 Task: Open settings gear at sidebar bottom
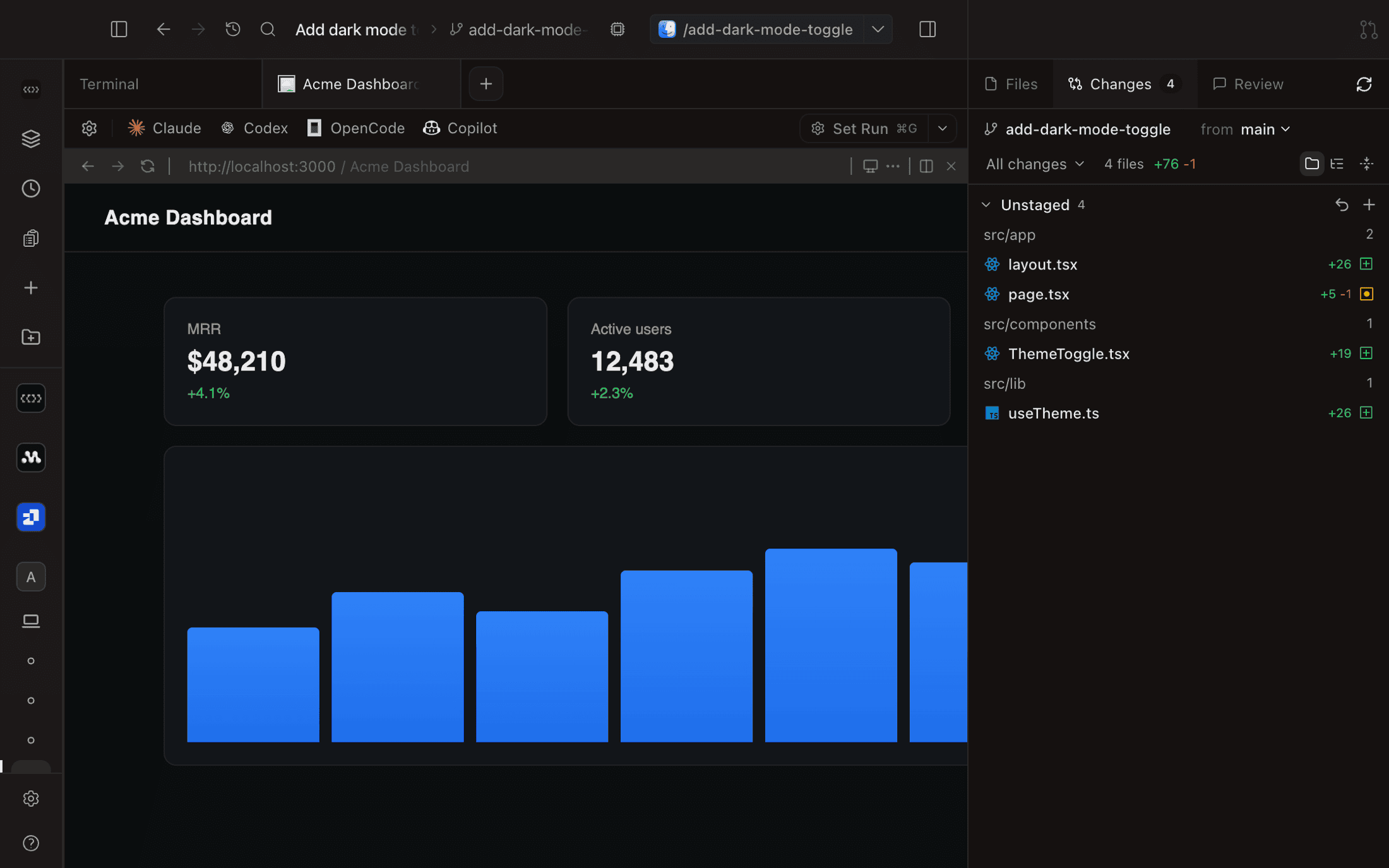(x=31, y=799)
